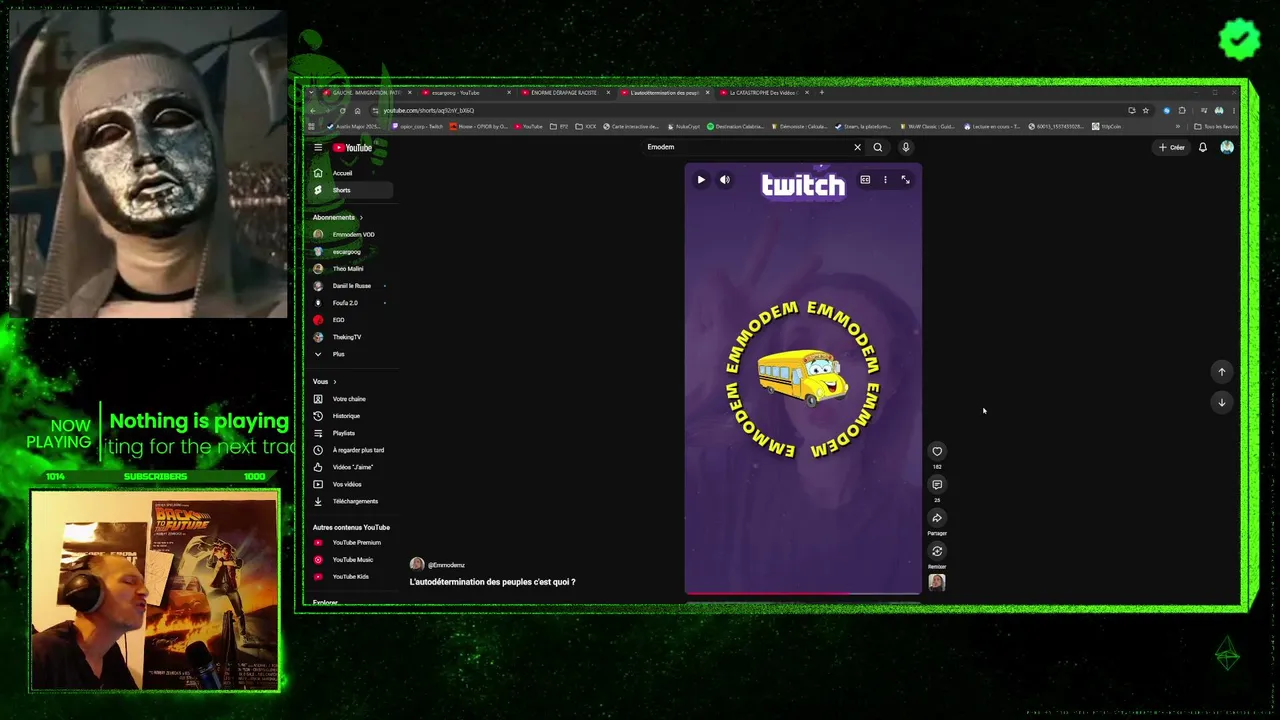Switch to La CATASTROPHE Des Vidéos tab
This screenshot has width=1280, height=720.
tap(763, 93)
